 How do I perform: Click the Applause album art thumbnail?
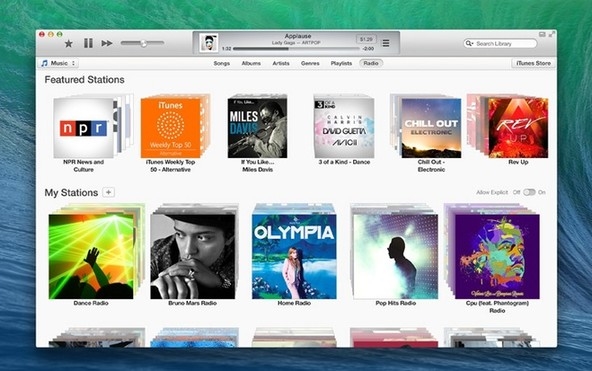(x=209, y=43)
